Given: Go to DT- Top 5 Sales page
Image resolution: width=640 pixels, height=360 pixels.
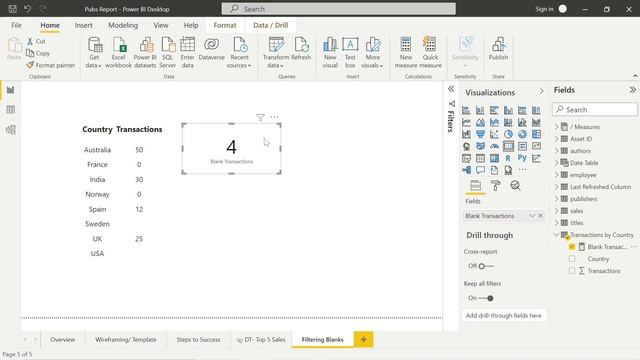Looking at the screenshot, I should [261, 340].
